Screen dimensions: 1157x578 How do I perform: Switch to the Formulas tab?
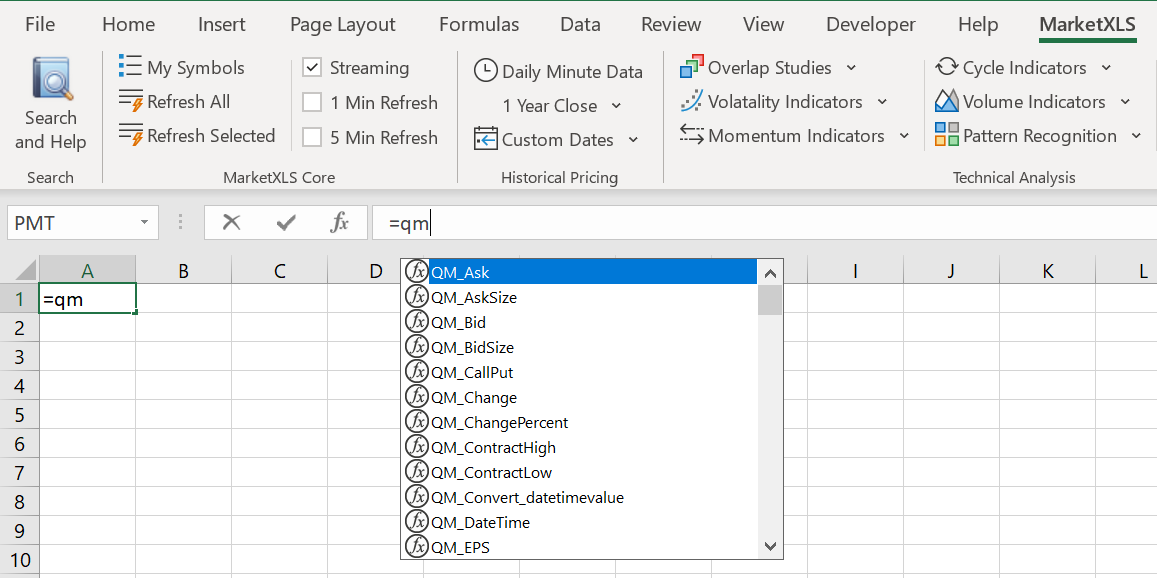coord(479,24)
